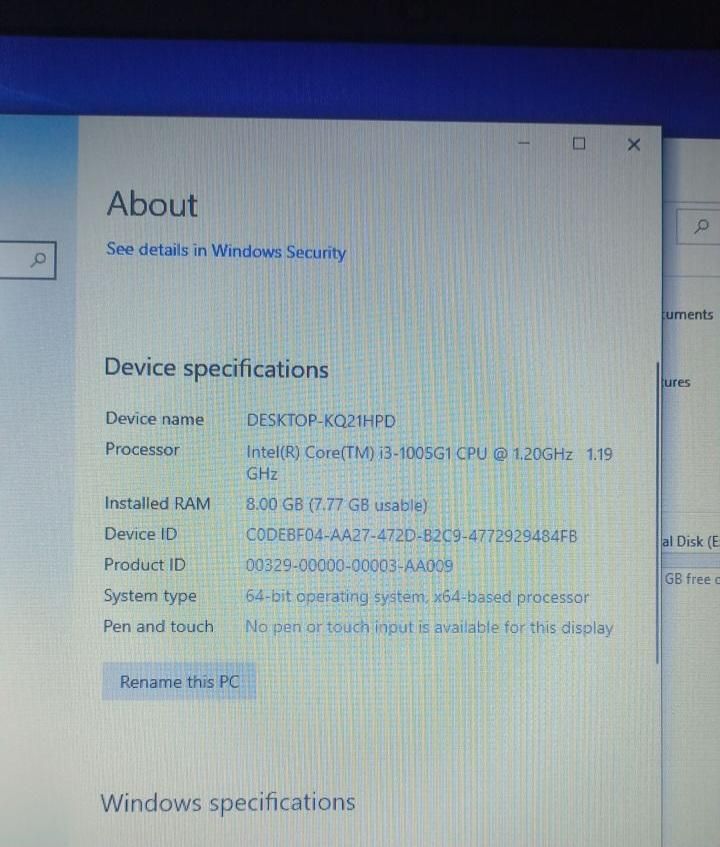Click the Pen and touch label
Image resolution: width=720 pixels, height=847 pixels.
(x=158, y=627)
